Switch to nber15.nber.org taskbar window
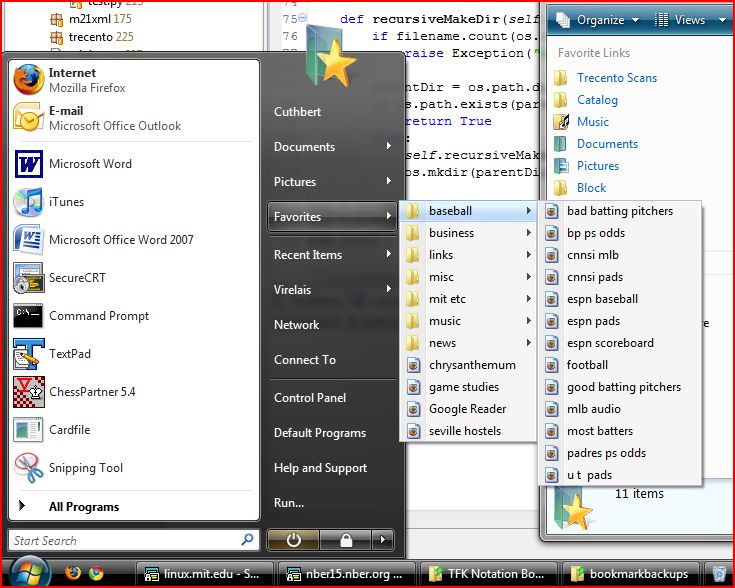The image size is (735, 588). coord(346,574)
